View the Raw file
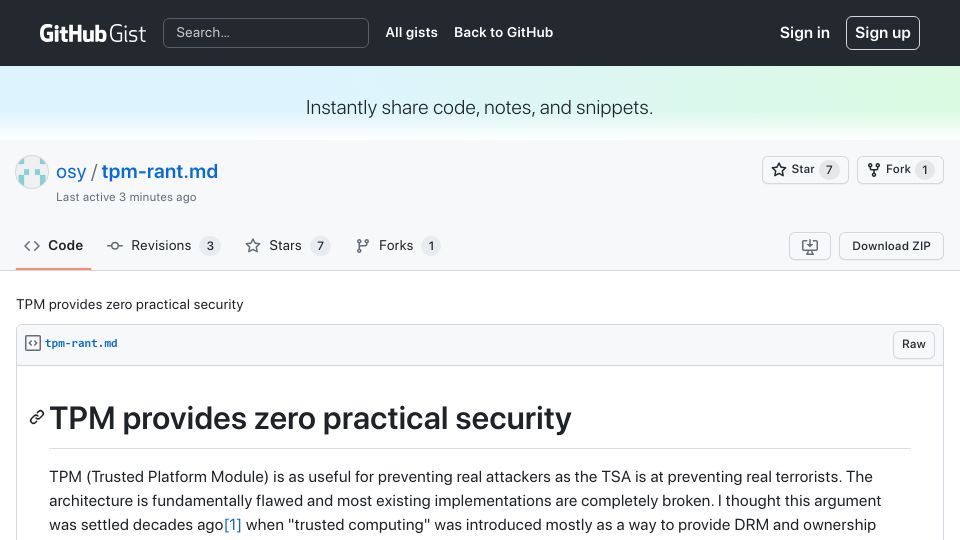Screen dimensions: 960x540 point(913,344)
